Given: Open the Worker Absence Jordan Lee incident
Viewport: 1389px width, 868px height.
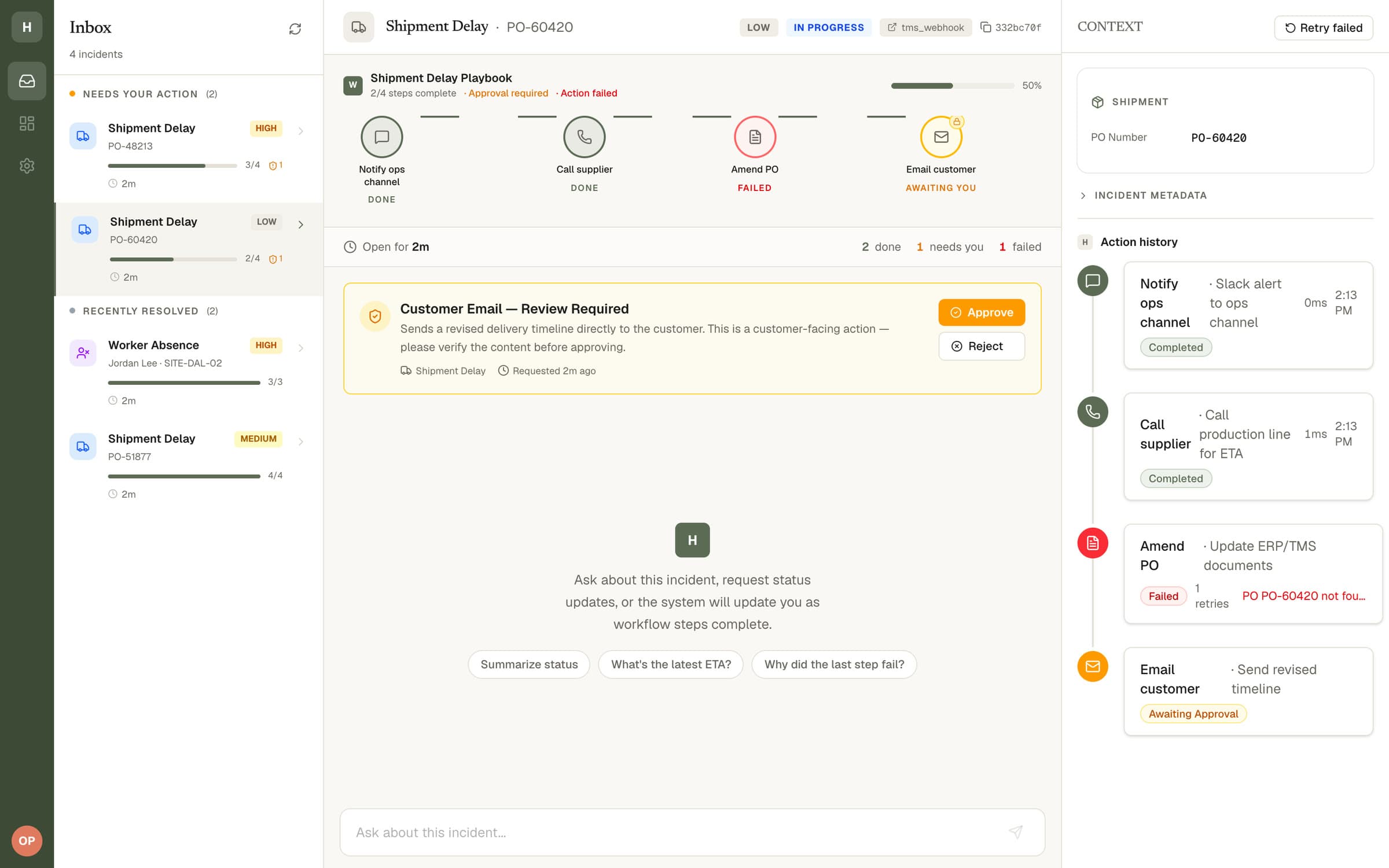Looking at the screenshot, I should coord(189,372).
